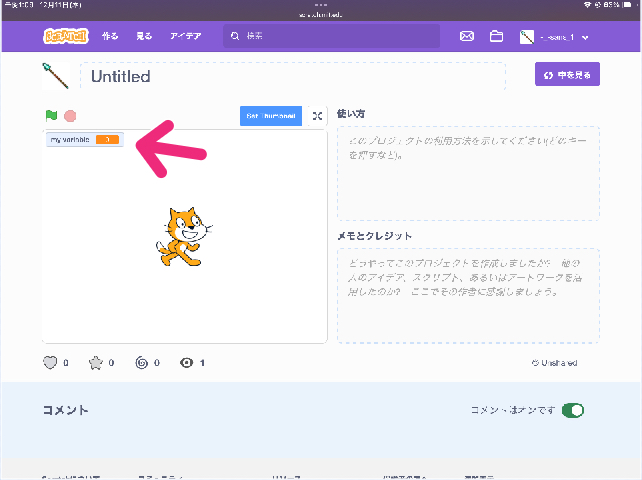The width and height of the screenshot is (642, 480).
Task: Enter fullscreen stage mode
Action: click(x=317, y=116)
